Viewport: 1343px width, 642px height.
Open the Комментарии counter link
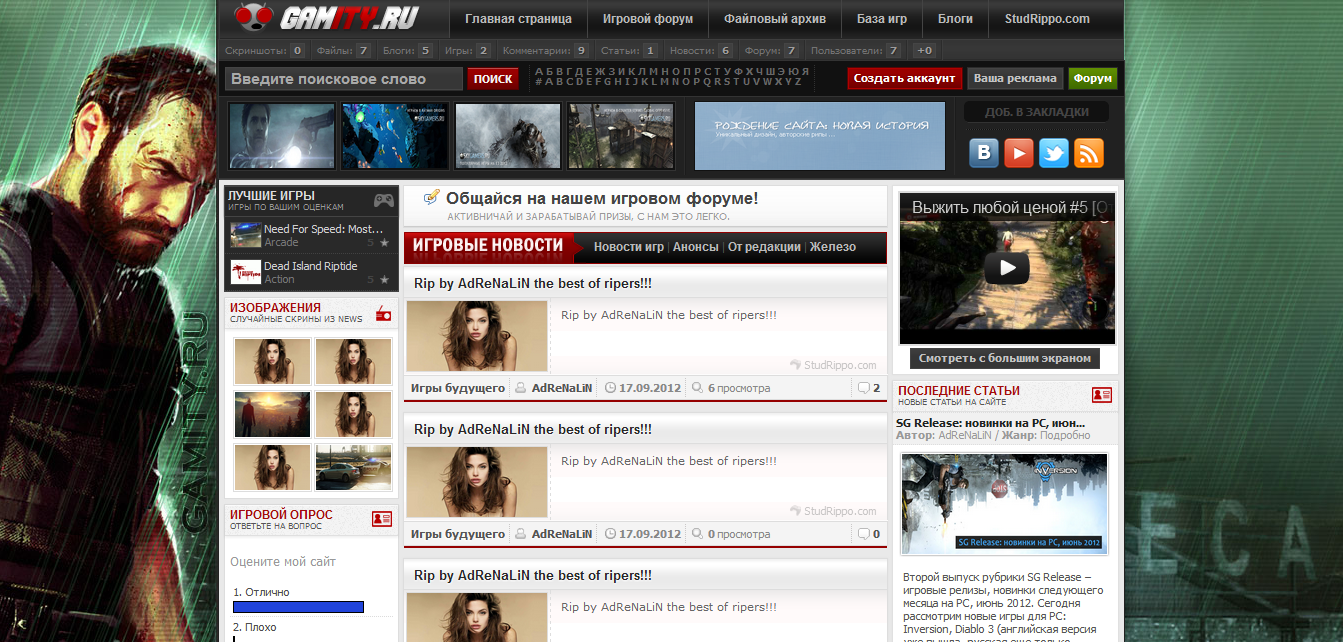pos(545,50)
